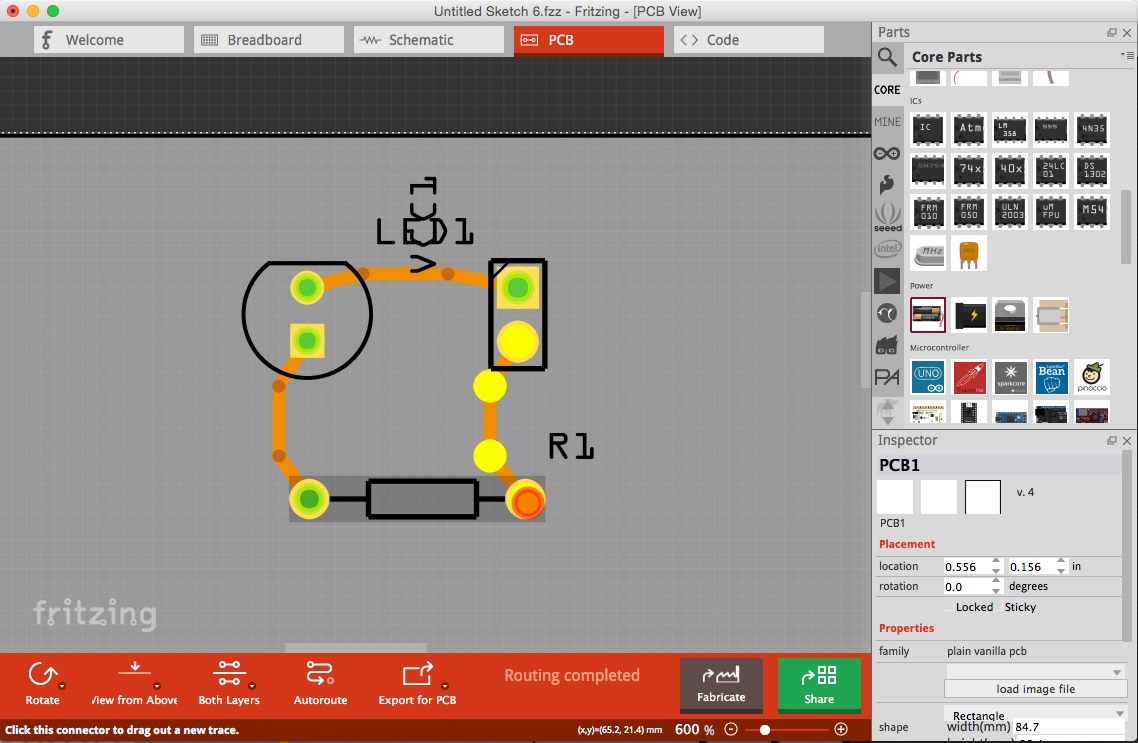Pick the uM-FPU IC part
The height and width of the screenshot is (743, 1138).
click(1051, 211)
